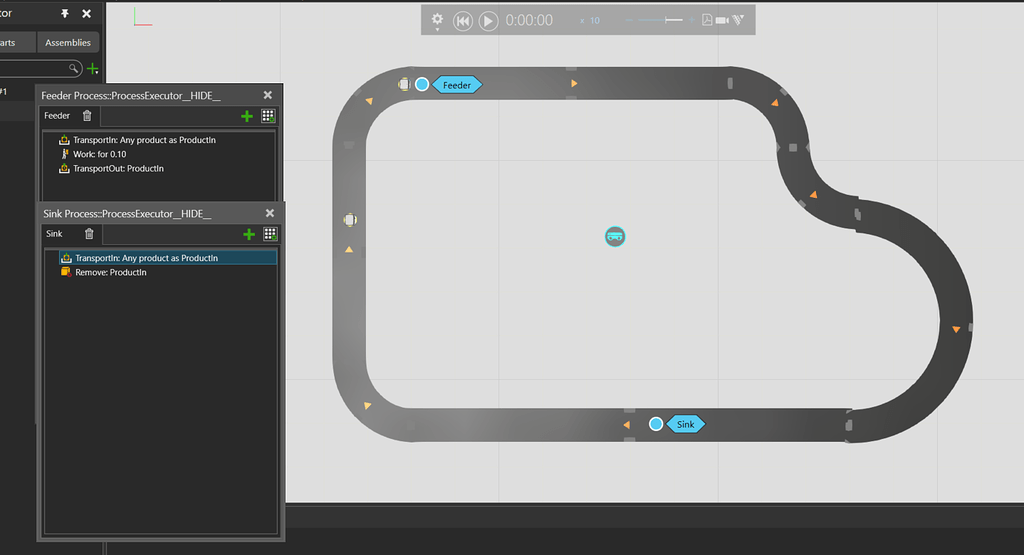
Task: Play the simulation
Action: coord(488,21)
